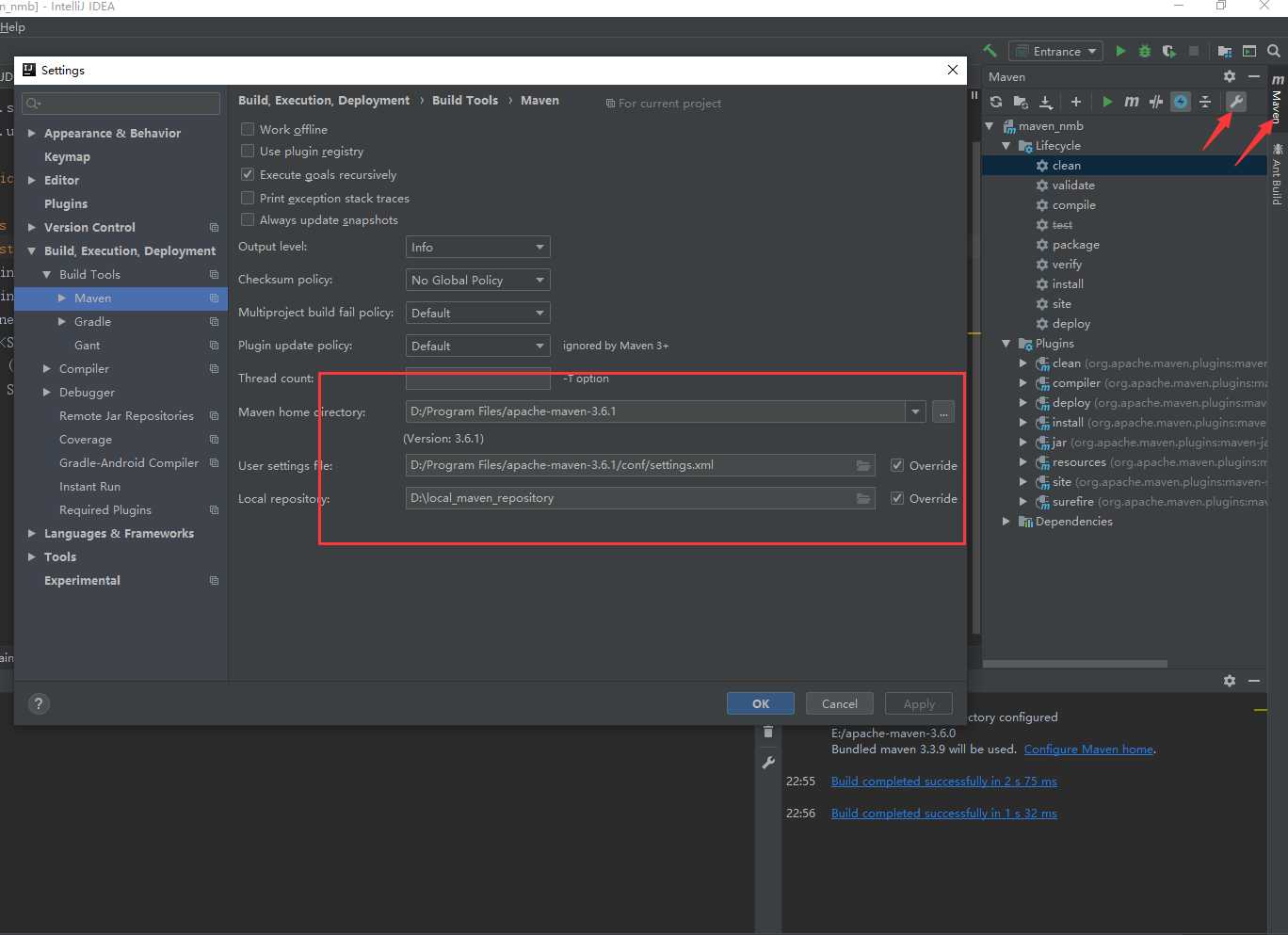Enable the Always update snapshots checkbox
Screen dimensions: 1288x935
pos(248,219)
